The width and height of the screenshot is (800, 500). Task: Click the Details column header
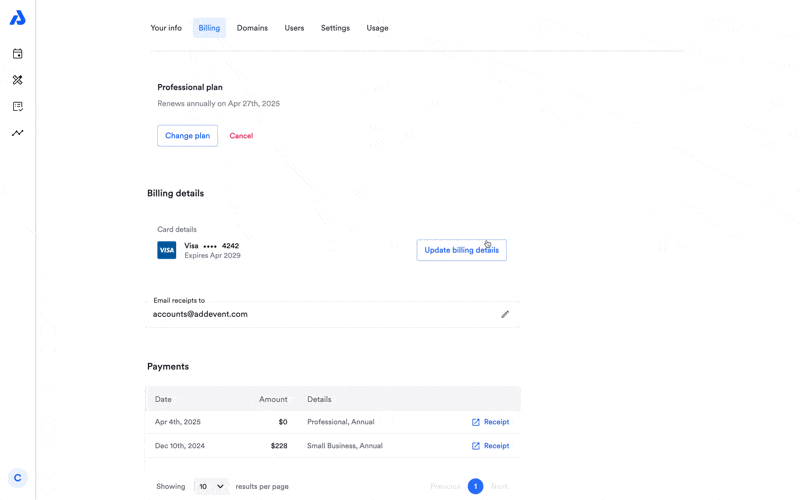point(319,399)
